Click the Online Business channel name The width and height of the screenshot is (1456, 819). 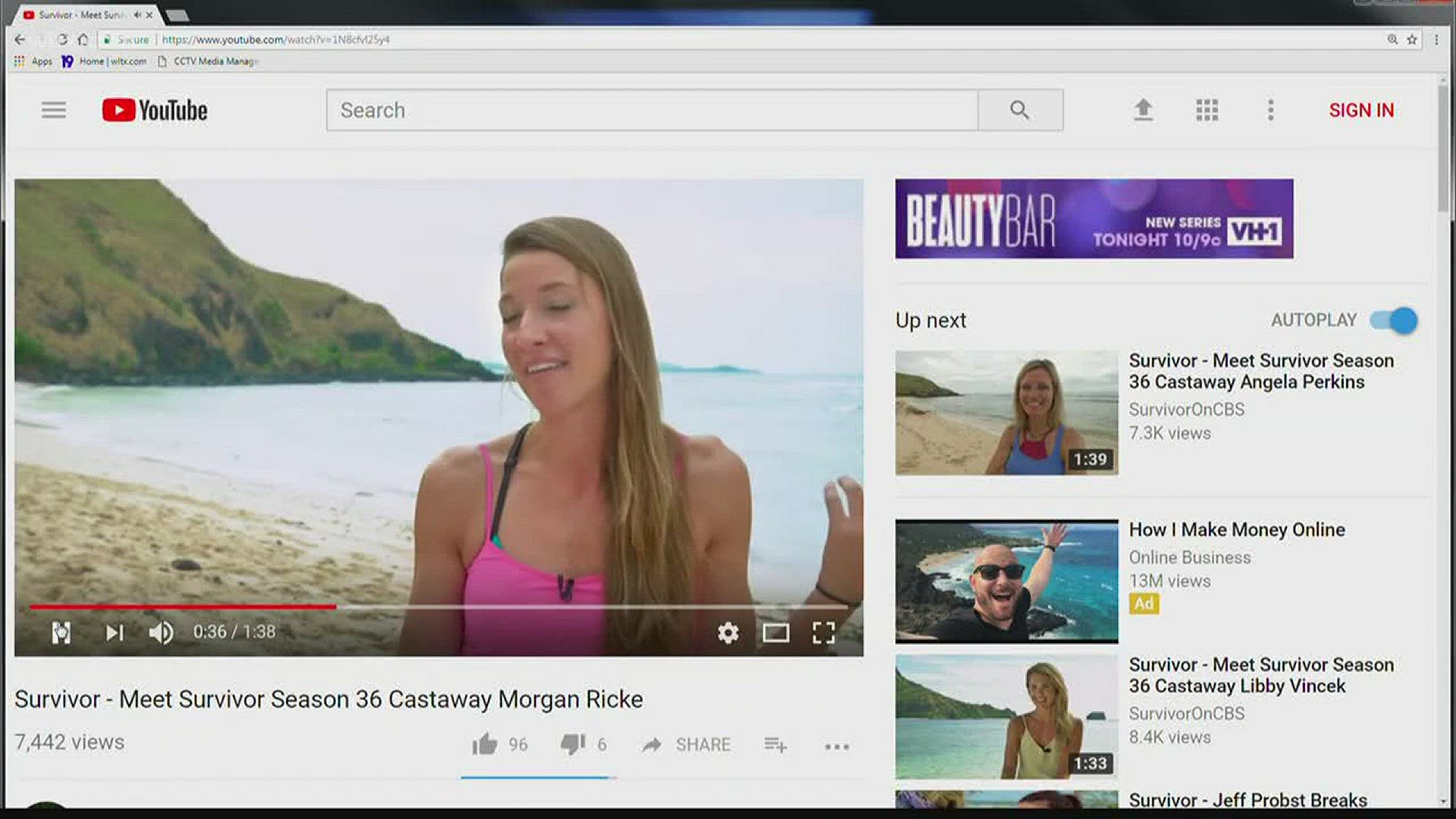click(x=1190, y=557)
